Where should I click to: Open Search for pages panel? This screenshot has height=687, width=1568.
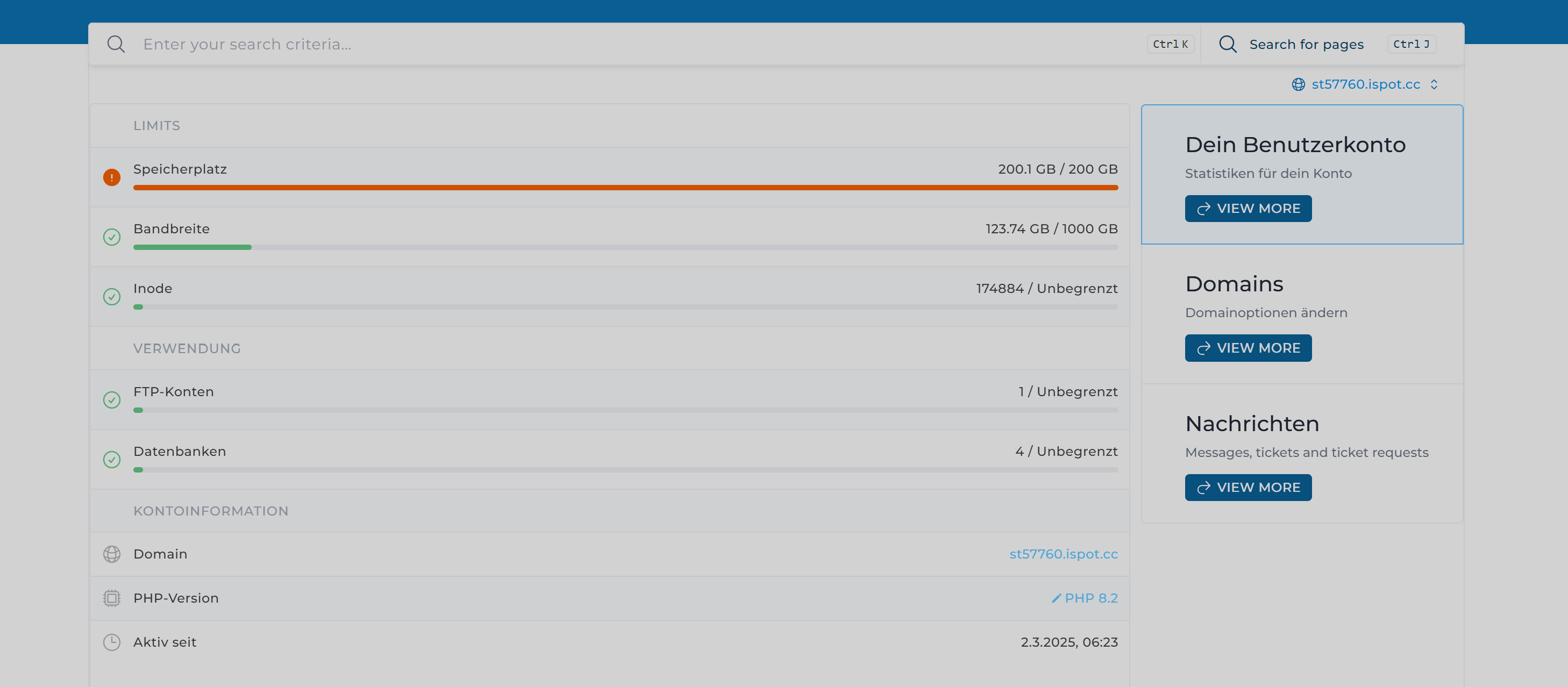1306,45
